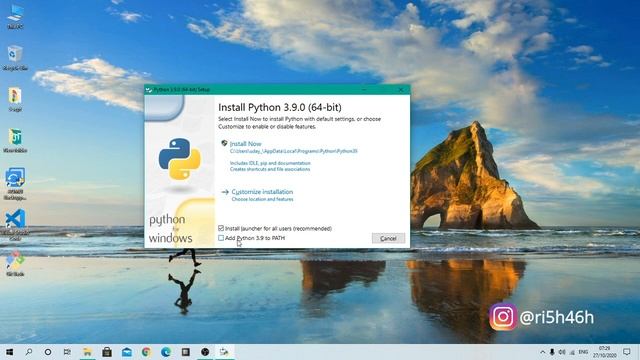Click the microphone tray icon

[552, 352]
